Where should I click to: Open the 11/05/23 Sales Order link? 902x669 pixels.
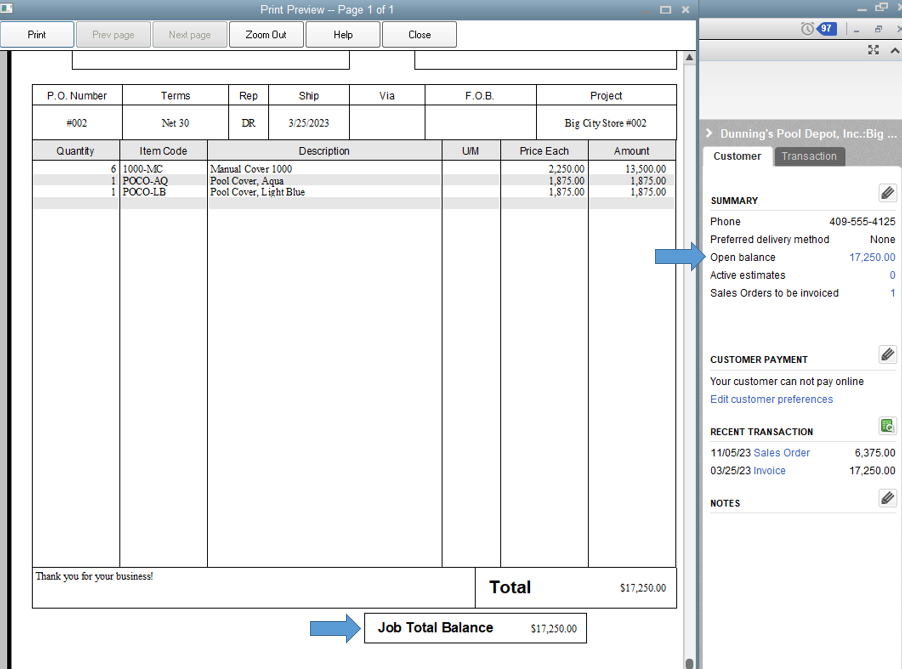[781, 453]
